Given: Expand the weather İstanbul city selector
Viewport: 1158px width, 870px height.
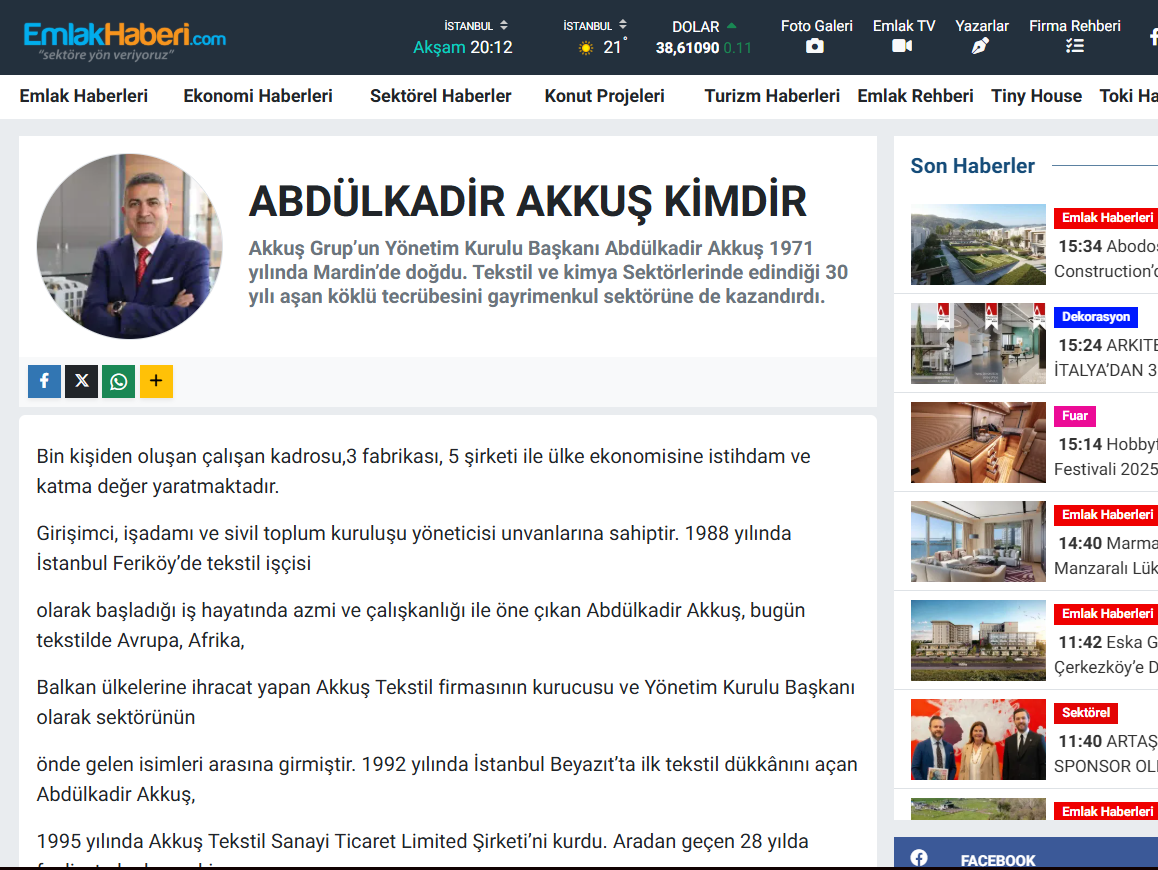Looking at the screenshot, I should pos(595,26).
